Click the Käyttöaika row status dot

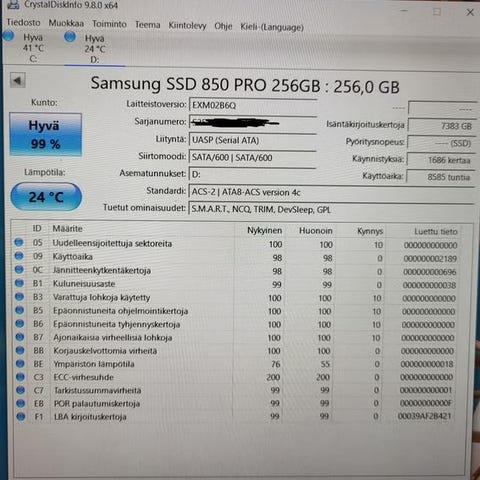pos(19,256)
